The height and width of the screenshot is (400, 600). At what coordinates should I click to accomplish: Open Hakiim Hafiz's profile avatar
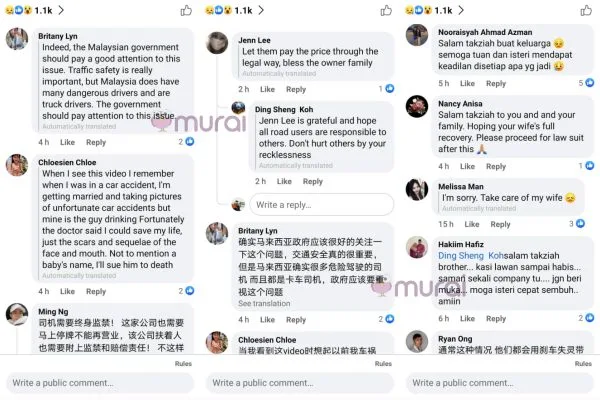pyautogui.click(x=417, y=247)
